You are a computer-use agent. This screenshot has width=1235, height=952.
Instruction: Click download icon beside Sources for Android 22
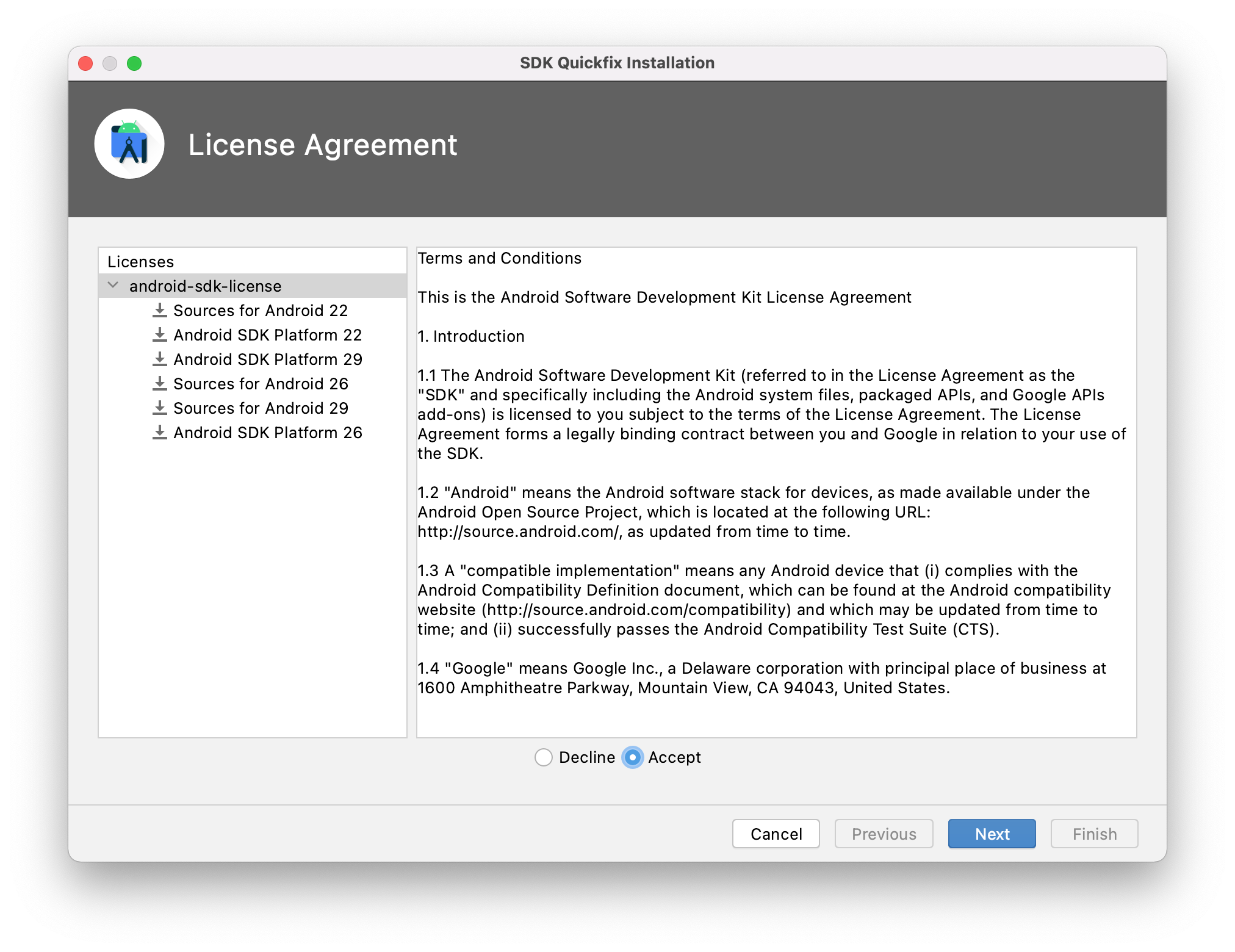pos(160,311)
